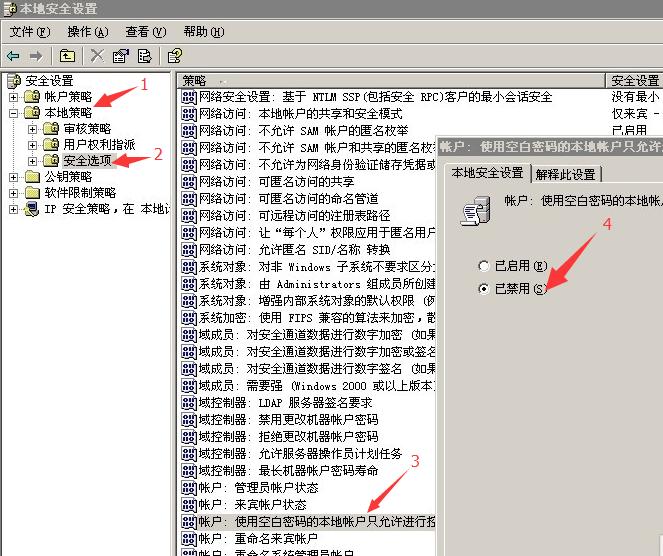Open the Properties toolbar icon
This screenshot has height=556, width=663.
coord(121,55)
